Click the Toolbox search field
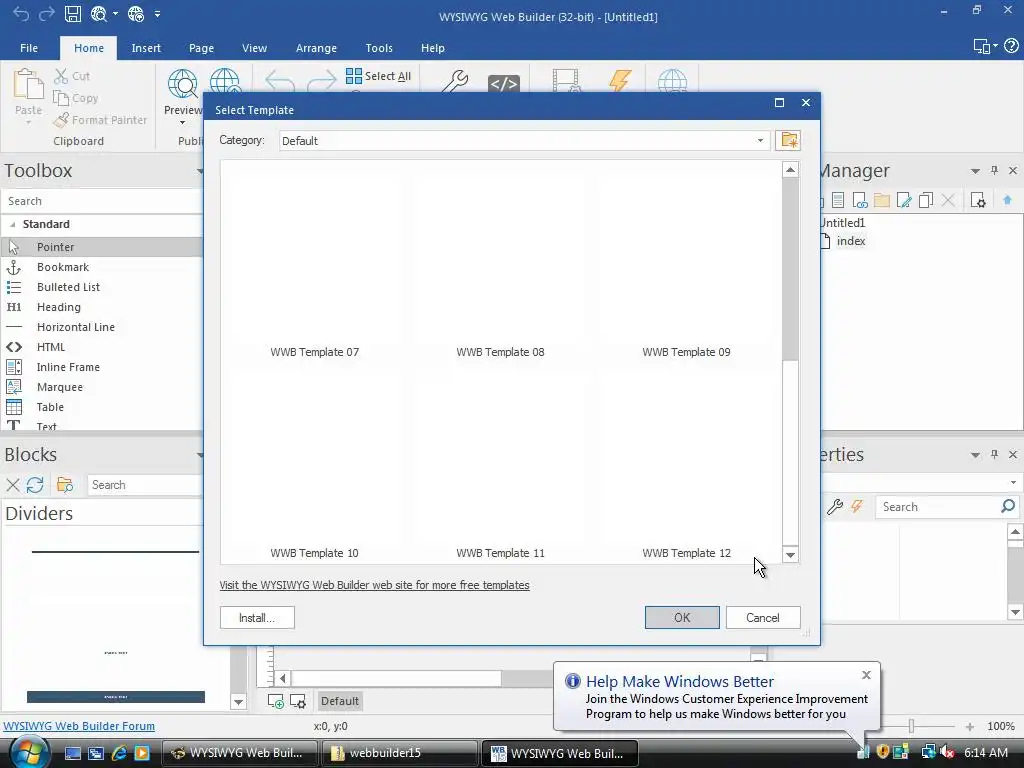Viewport: 1024px width, 768px height. [101, 201]
